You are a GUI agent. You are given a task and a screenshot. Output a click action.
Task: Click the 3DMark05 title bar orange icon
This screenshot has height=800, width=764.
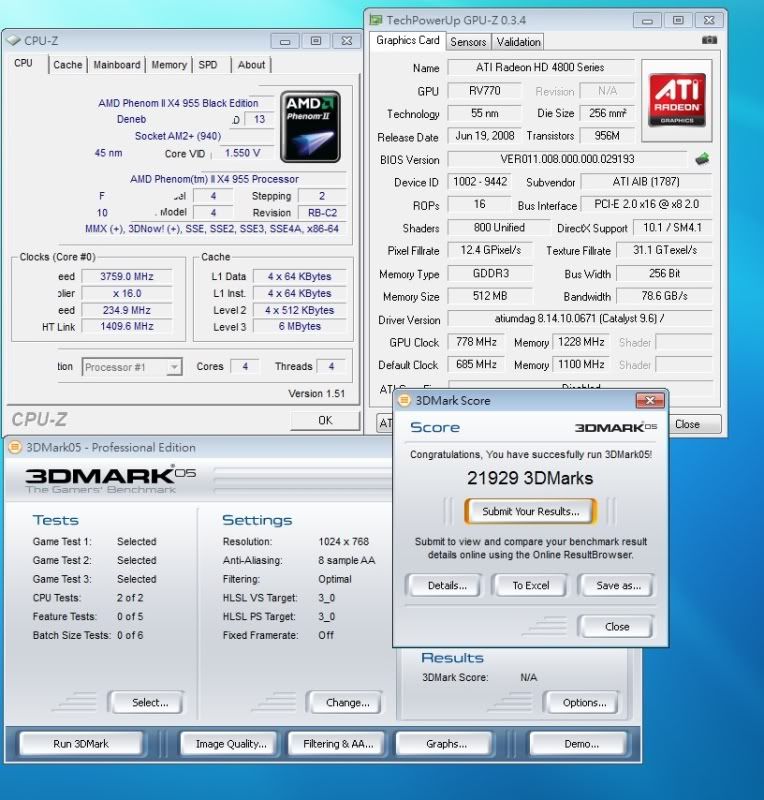(x=15, y=447)
